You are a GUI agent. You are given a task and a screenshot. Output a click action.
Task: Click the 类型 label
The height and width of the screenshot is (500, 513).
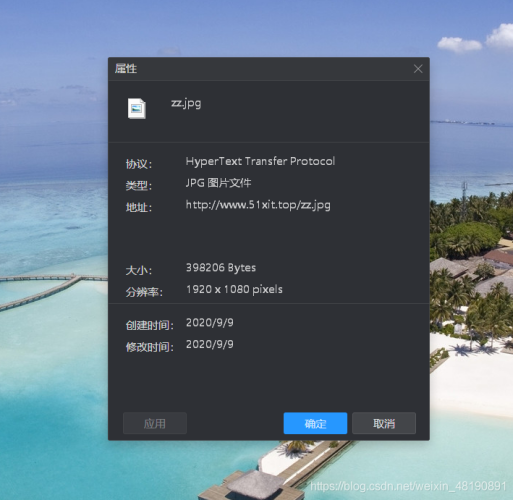point(139,186)
